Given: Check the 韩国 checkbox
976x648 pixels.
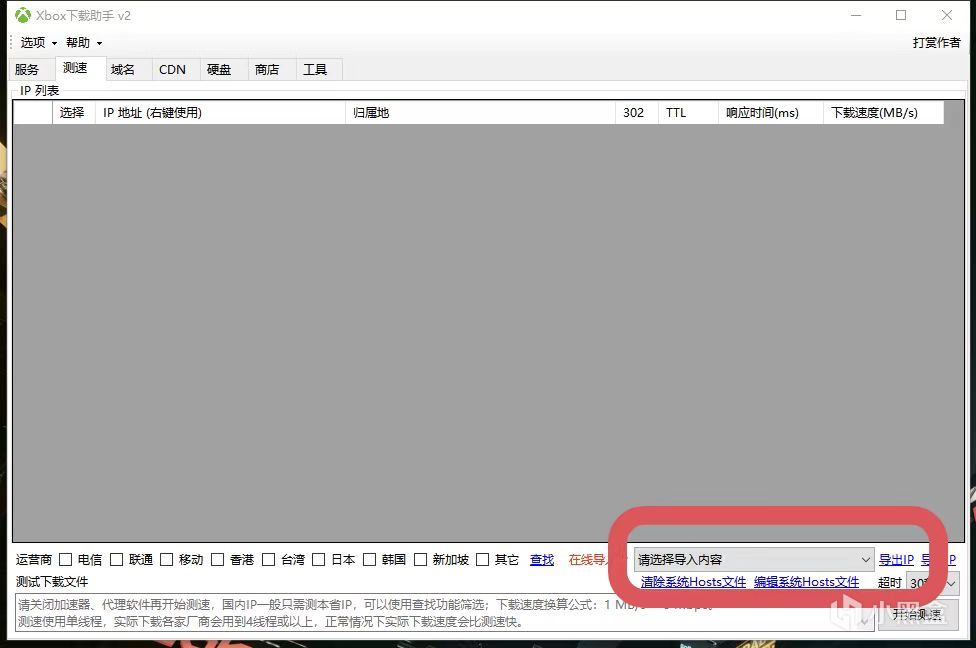Looking at the screenshot, I should [370, 560].
